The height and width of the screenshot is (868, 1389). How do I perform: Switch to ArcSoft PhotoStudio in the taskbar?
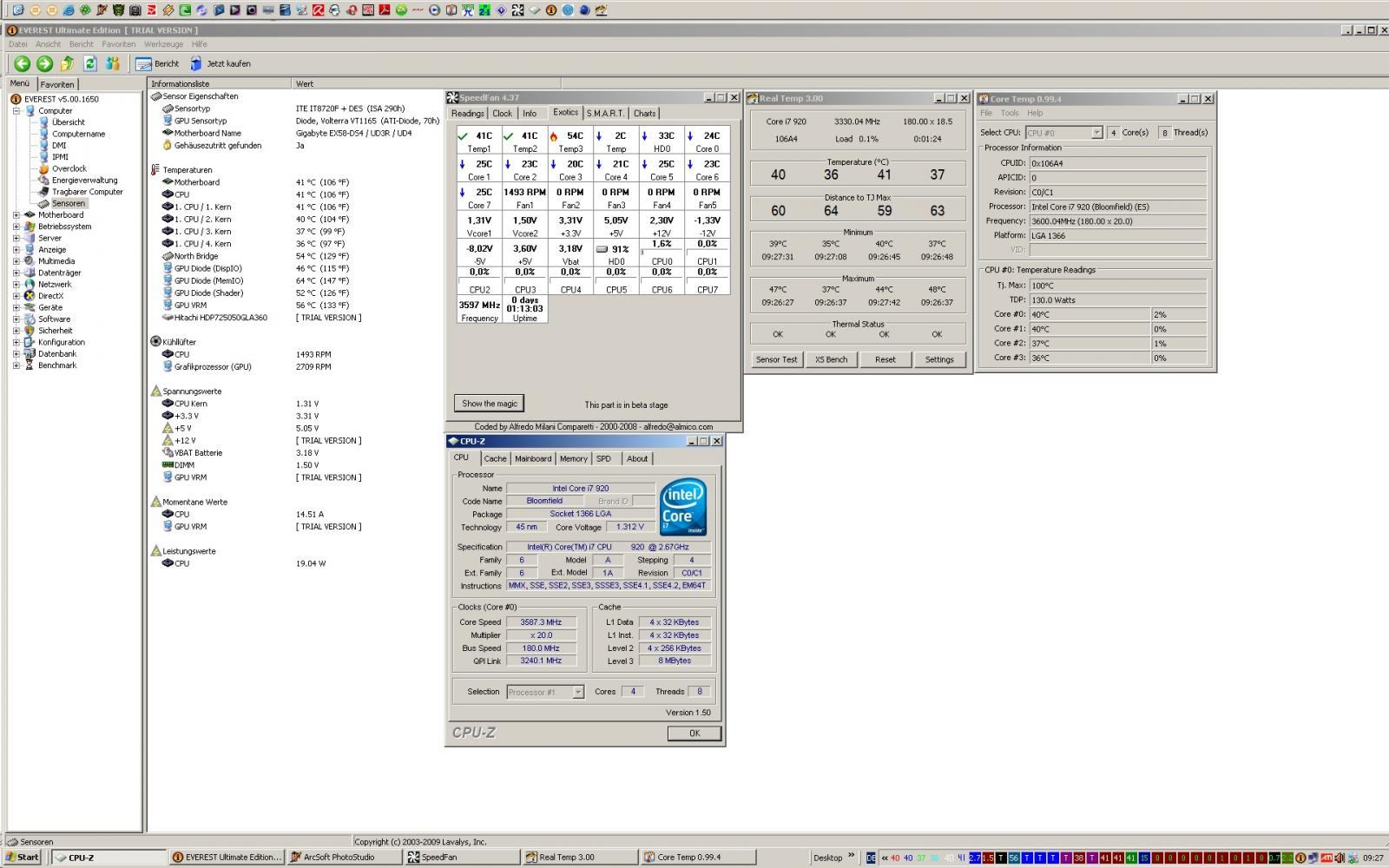(x=345, y=858)
